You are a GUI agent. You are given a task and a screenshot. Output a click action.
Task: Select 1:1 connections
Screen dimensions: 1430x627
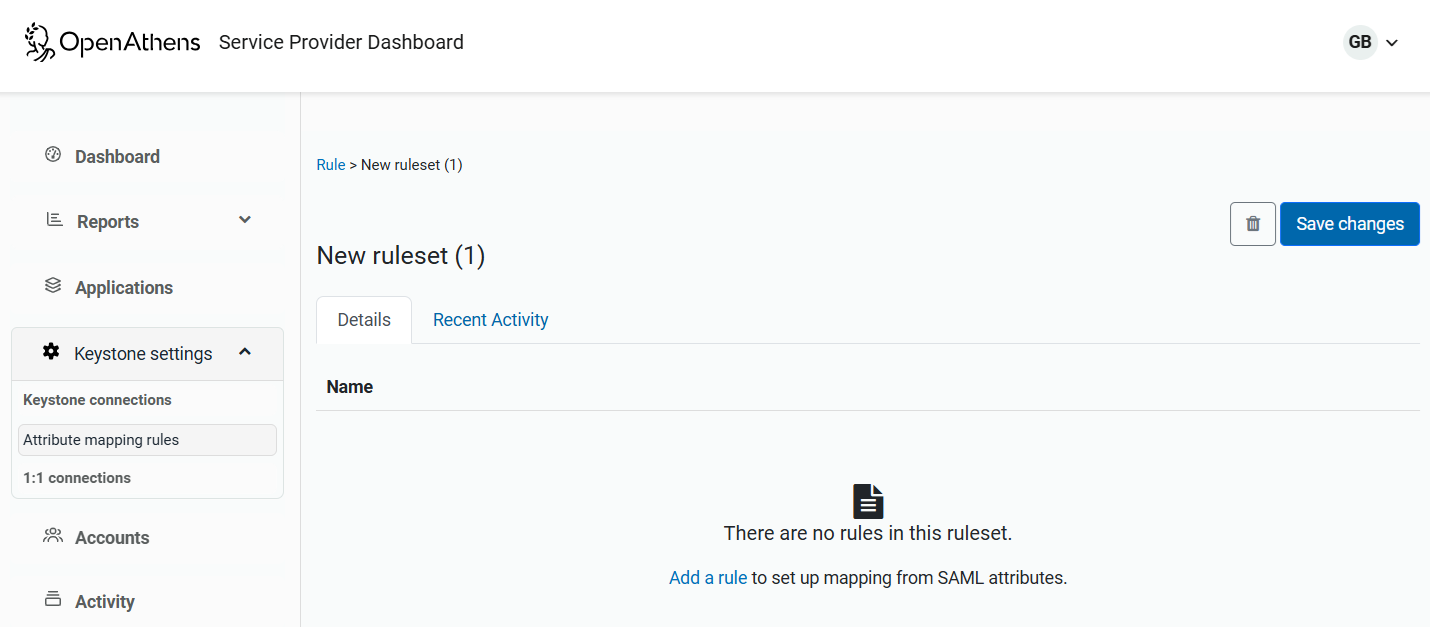pyautogui.click(x=77, y=477)
